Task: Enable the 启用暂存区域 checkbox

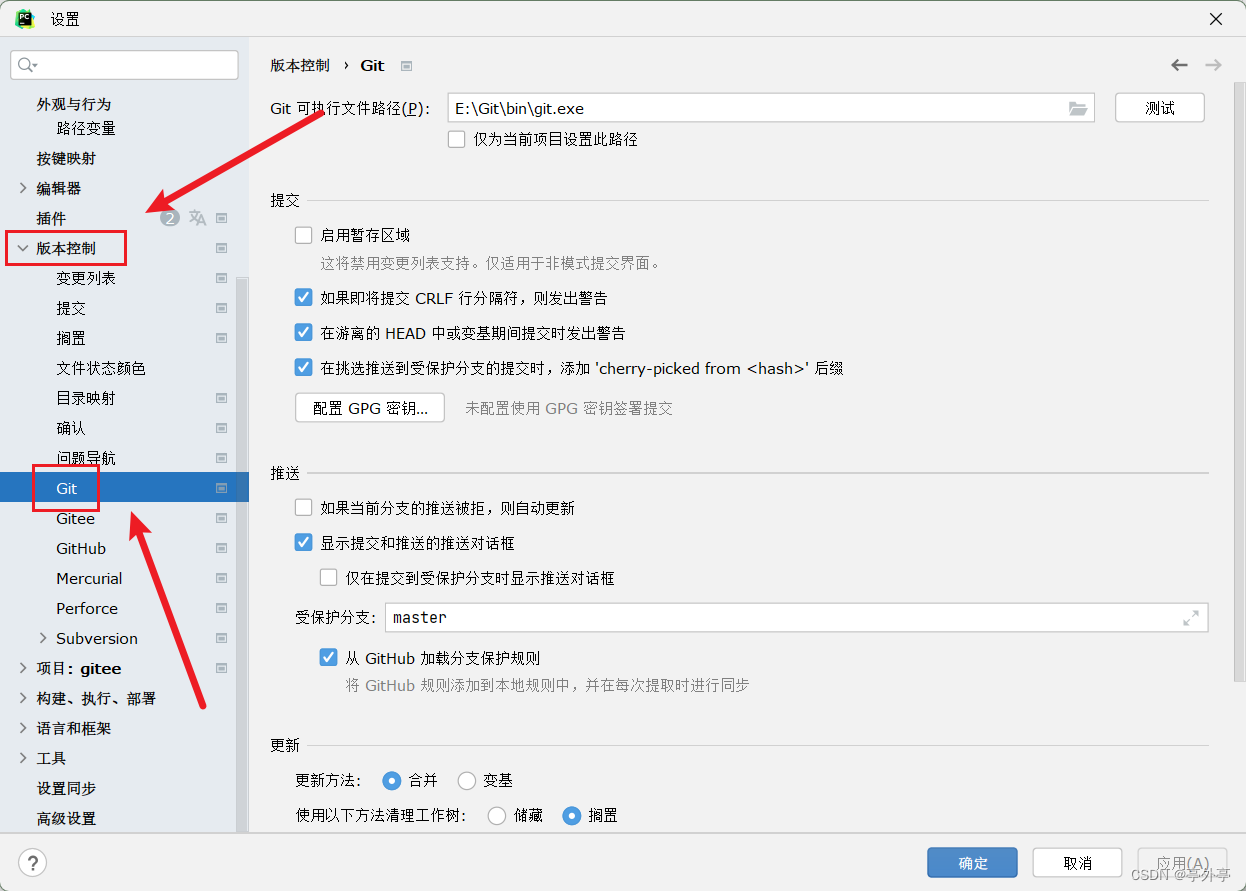Action: [303, 234]
